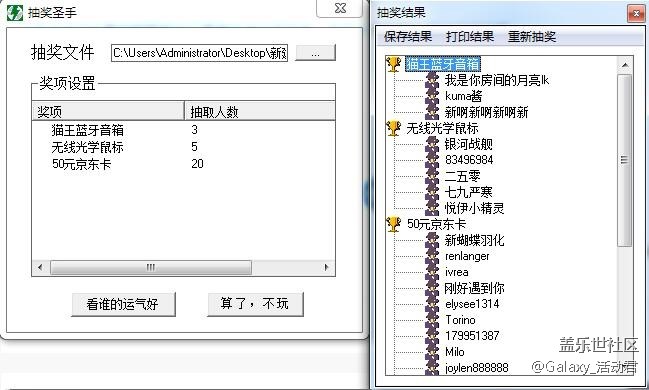The width and height of the screenshot is (649, 390).
Task: Select winner 我是你房间的月亮lk
Action: [x=497, y=80]
